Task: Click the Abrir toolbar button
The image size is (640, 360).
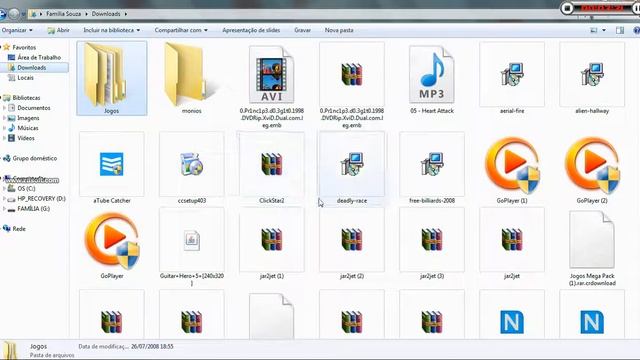Action: 58,30
